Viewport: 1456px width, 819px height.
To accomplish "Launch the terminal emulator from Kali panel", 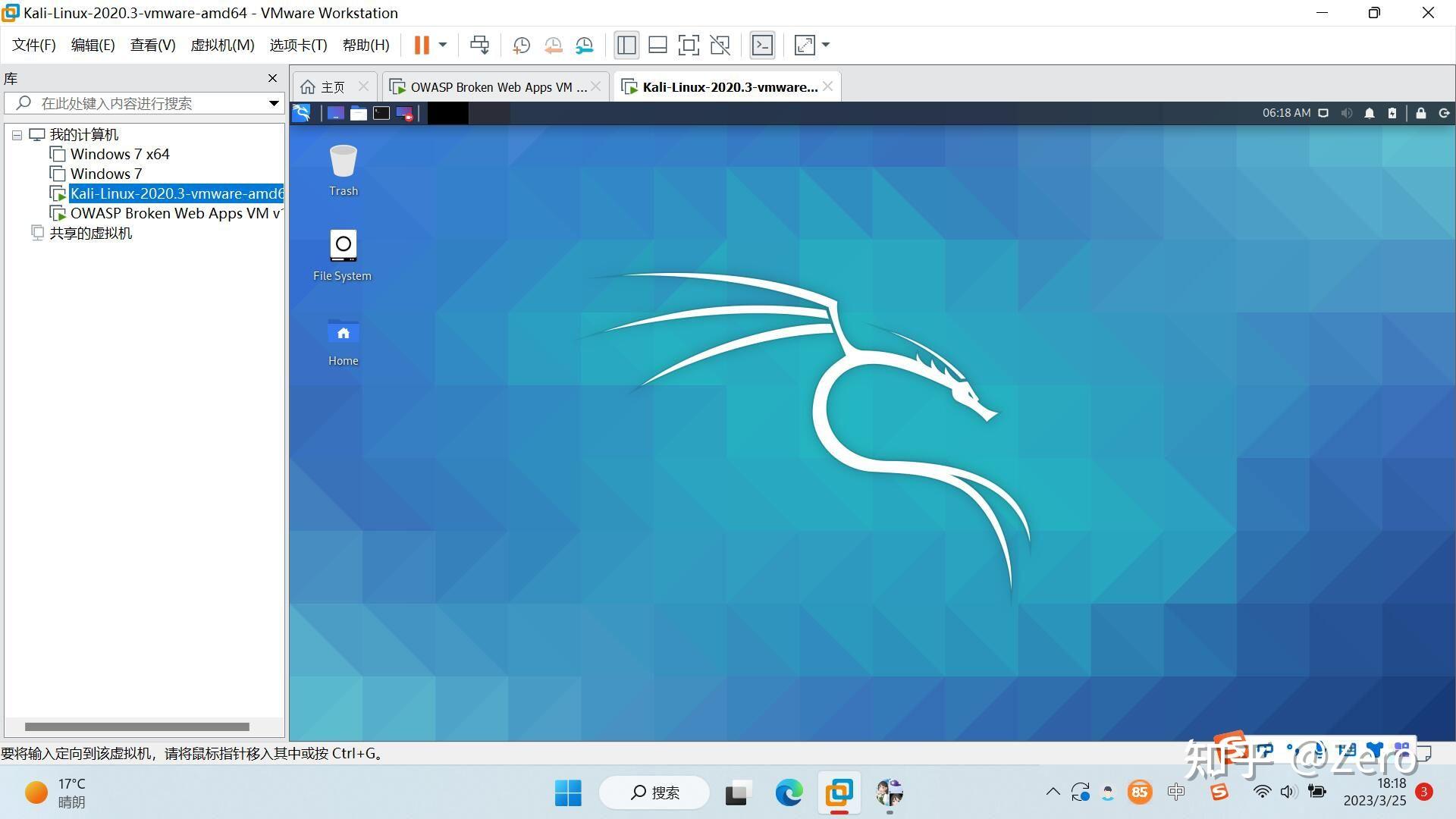I will (x=381, y=113).
